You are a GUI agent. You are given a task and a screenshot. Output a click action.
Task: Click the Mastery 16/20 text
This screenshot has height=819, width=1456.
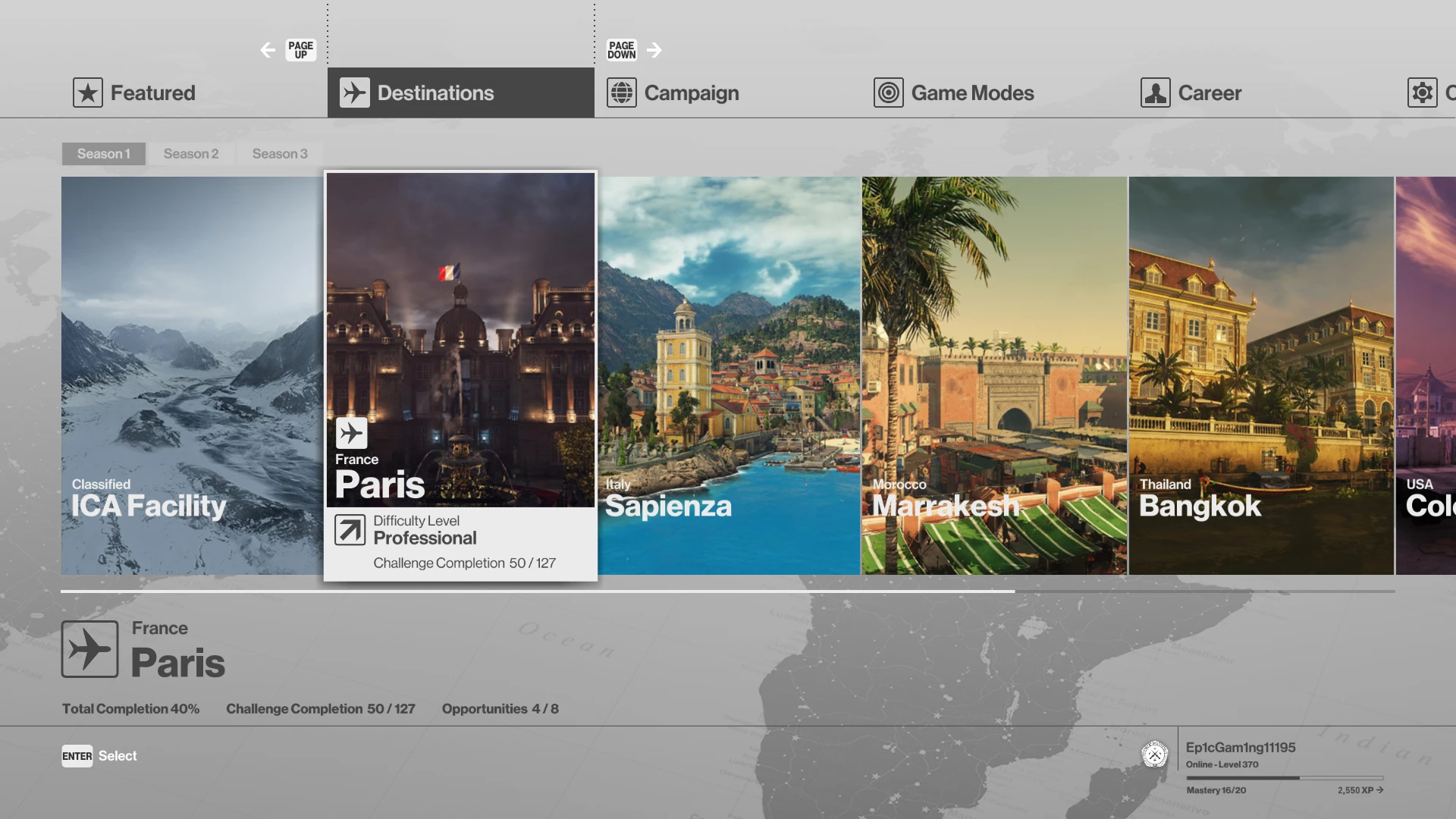coord(1216,790)
